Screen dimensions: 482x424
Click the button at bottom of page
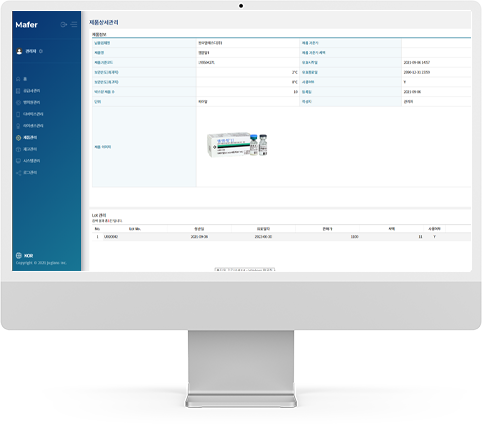[x=245, y=269]
